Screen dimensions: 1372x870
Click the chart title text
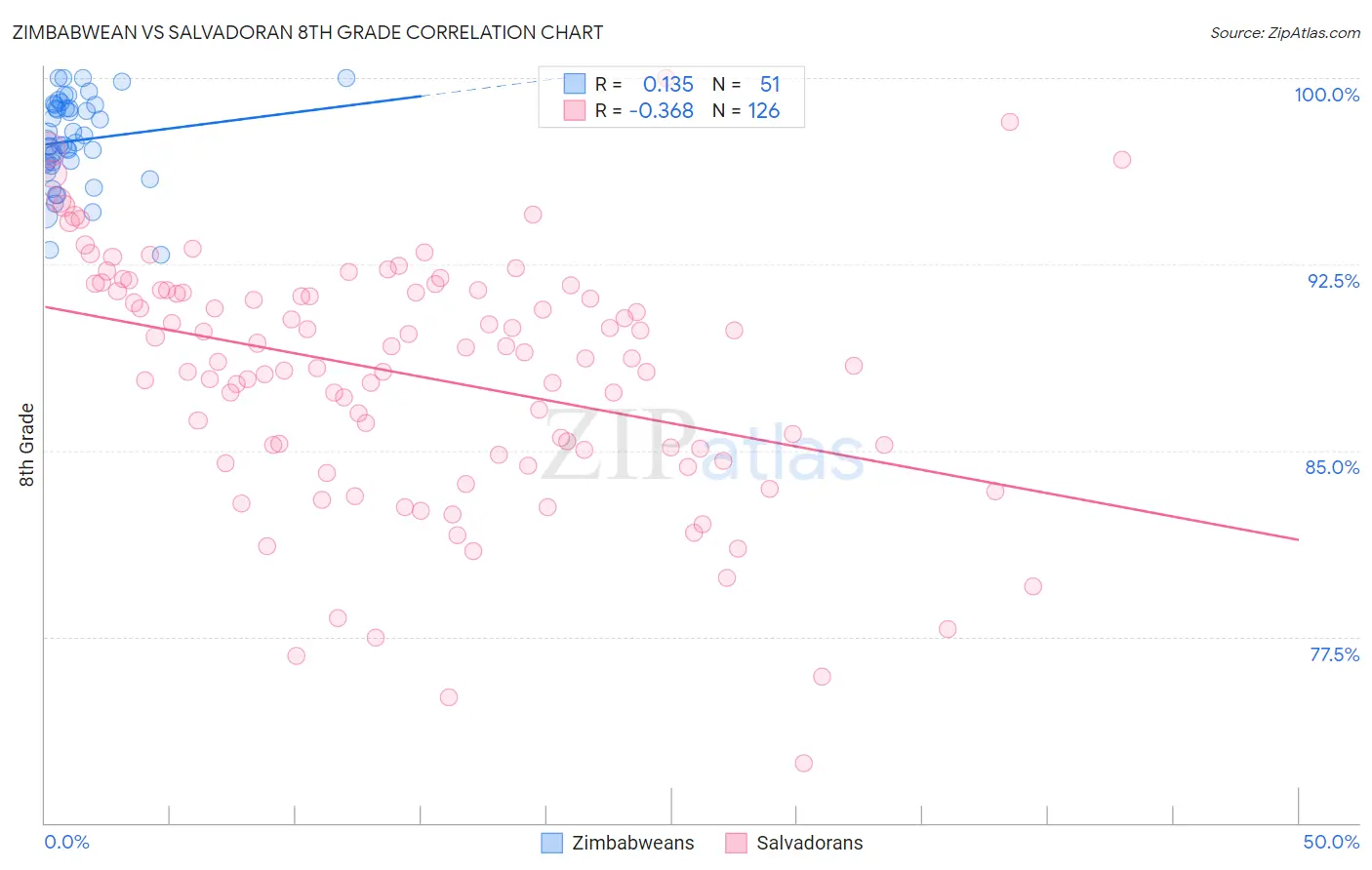[307, 32]
